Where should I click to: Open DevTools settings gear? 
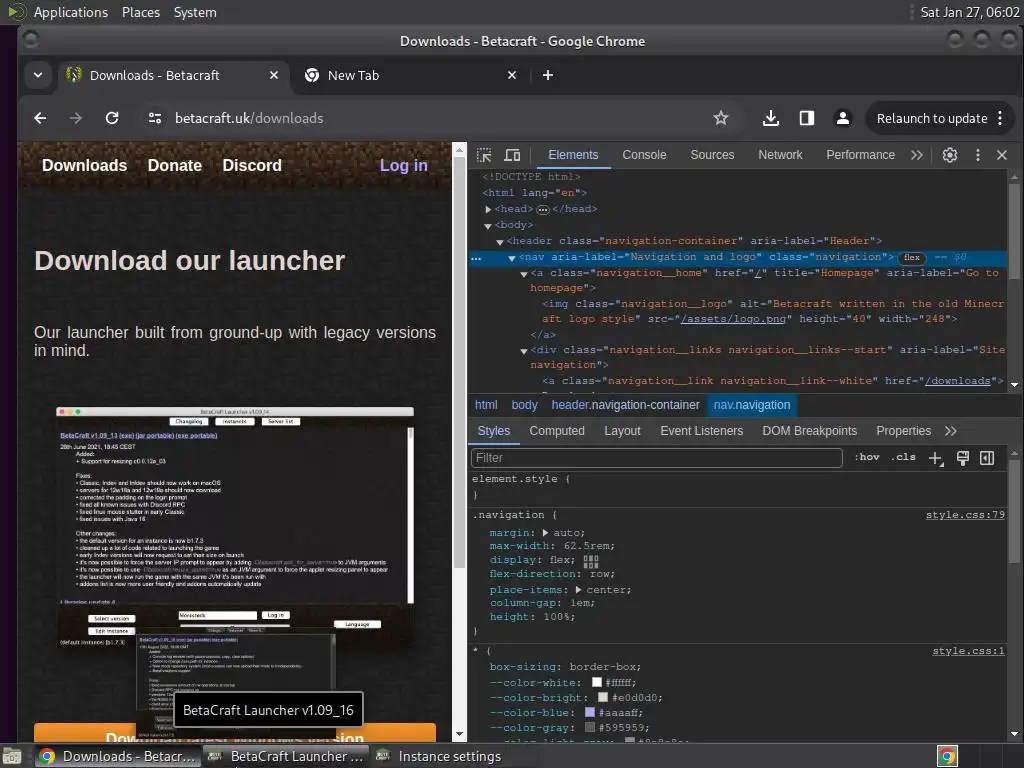point(950,155)
